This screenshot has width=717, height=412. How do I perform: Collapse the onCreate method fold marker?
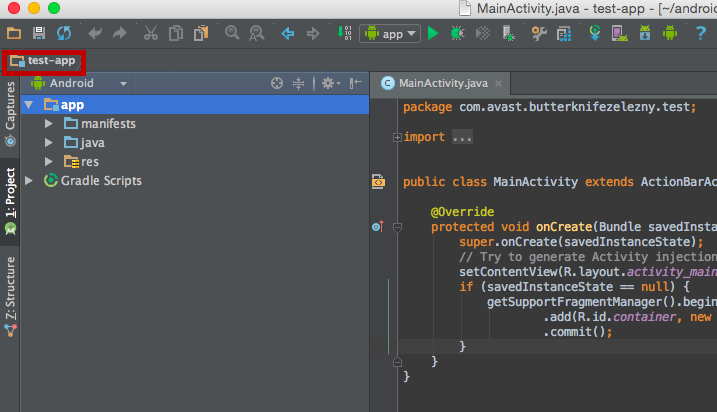click(397, 227)
